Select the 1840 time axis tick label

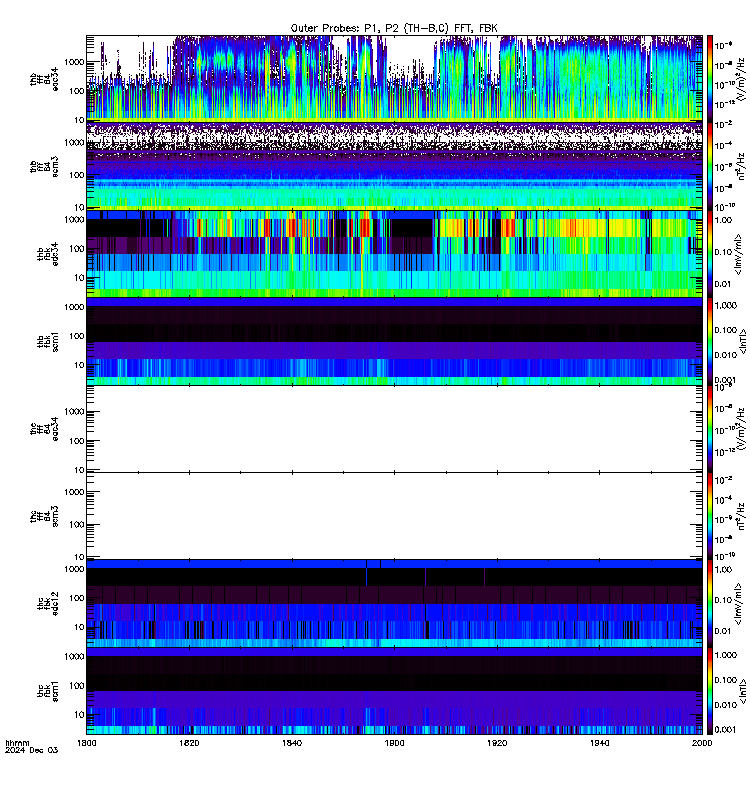point(292,743)
